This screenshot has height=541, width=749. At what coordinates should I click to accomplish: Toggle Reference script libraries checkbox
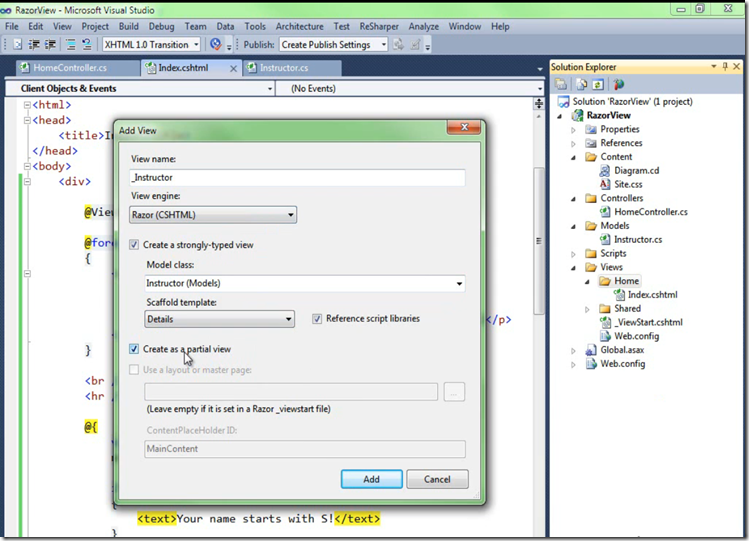point(317,318)
